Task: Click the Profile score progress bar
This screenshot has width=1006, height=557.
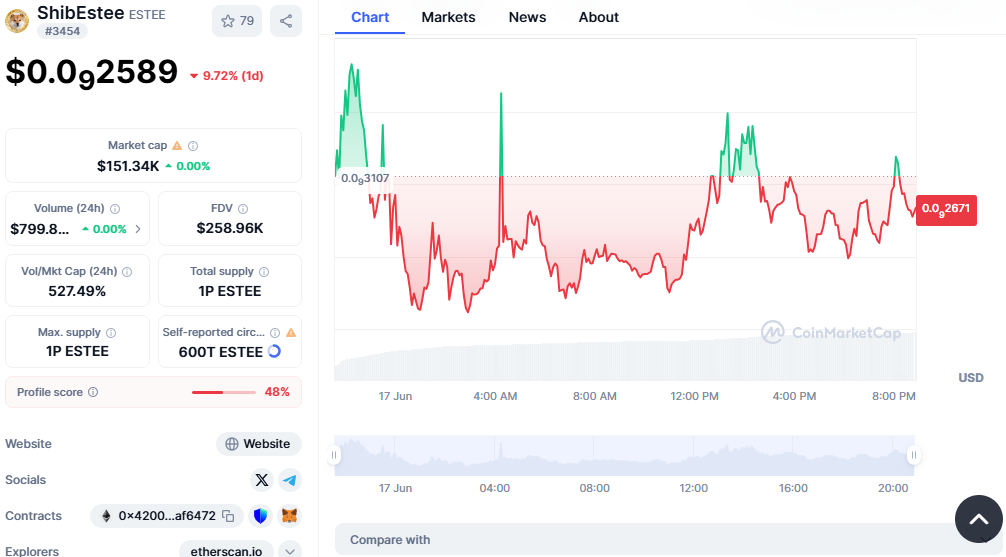Action: 224,392
